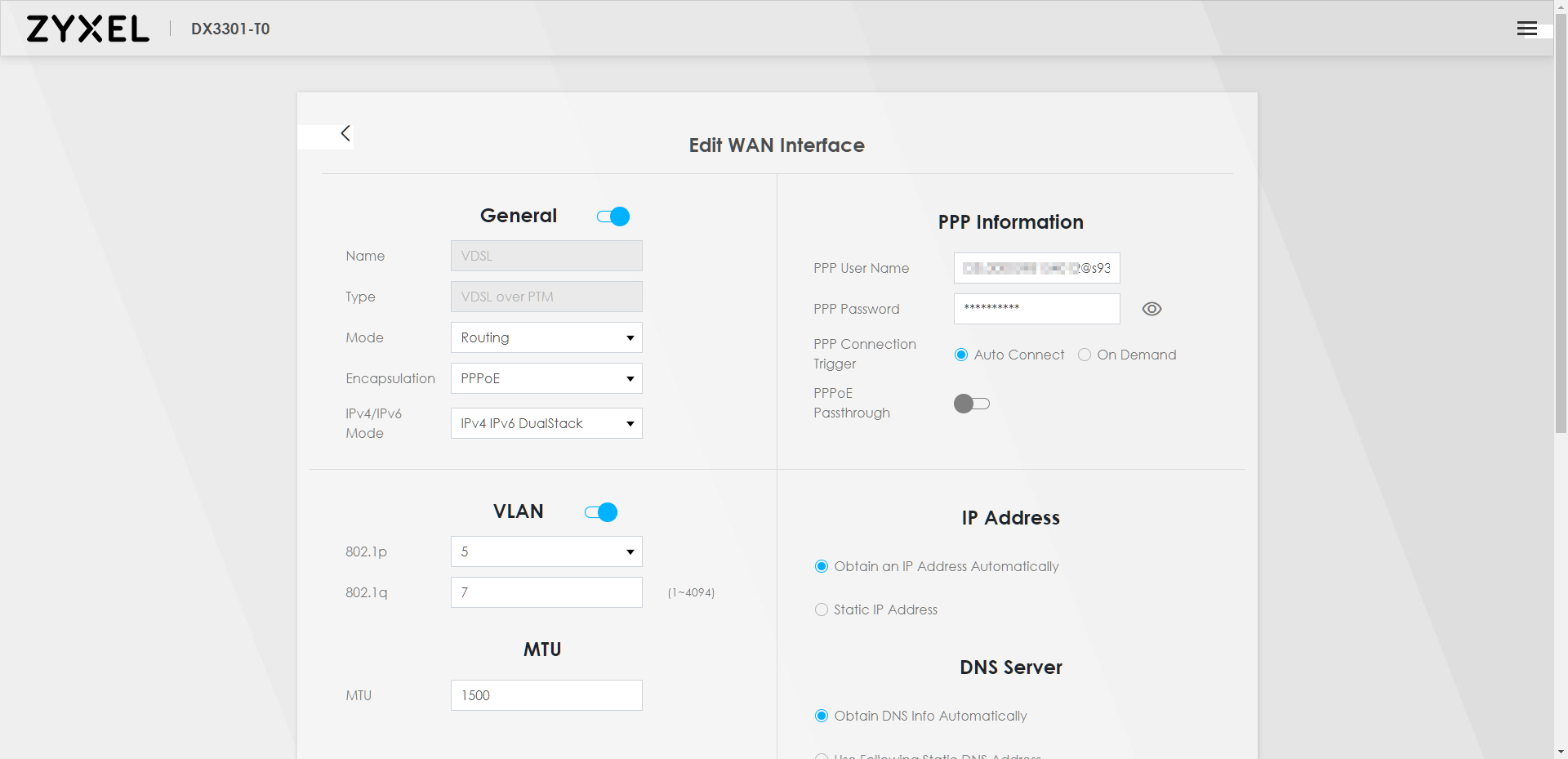Click the MTU input field
Screen dimensions: 1568x759
coord(546,695)
